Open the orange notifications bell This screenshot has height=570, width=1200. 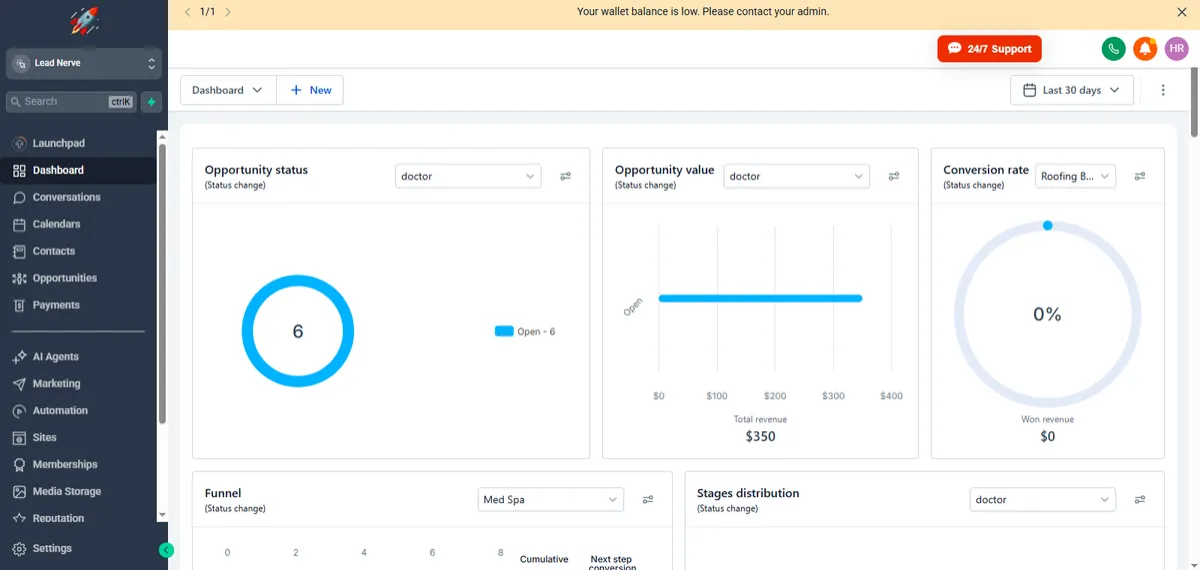1145,49
